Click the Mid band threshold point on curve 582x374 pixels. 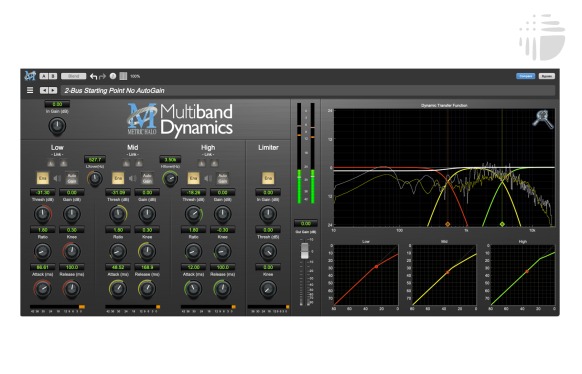(x=448, y=272)
